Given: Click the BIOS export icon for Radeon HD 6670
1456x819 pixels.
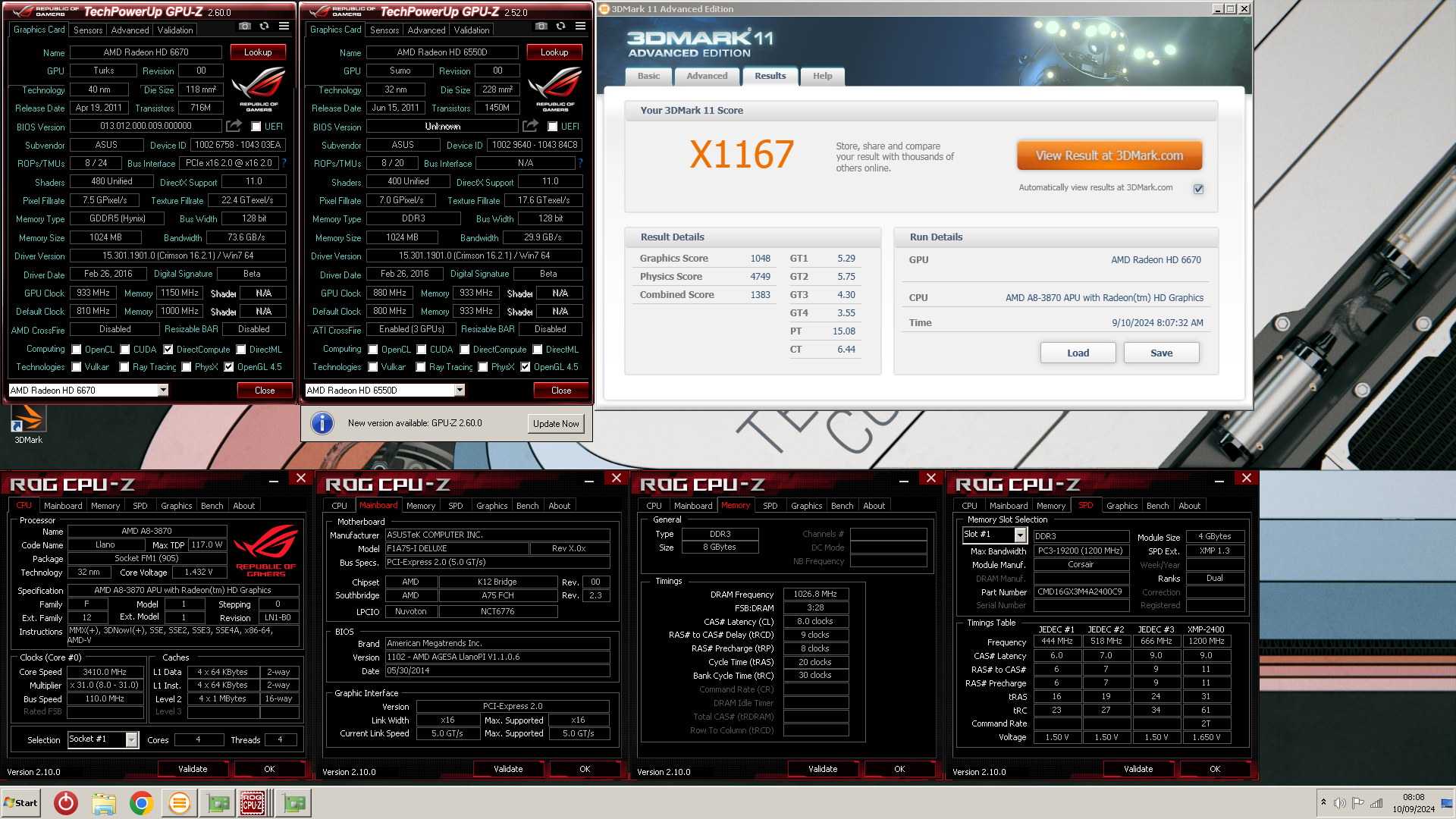Looking at the screenshot, I should click(x=234, y=126).
